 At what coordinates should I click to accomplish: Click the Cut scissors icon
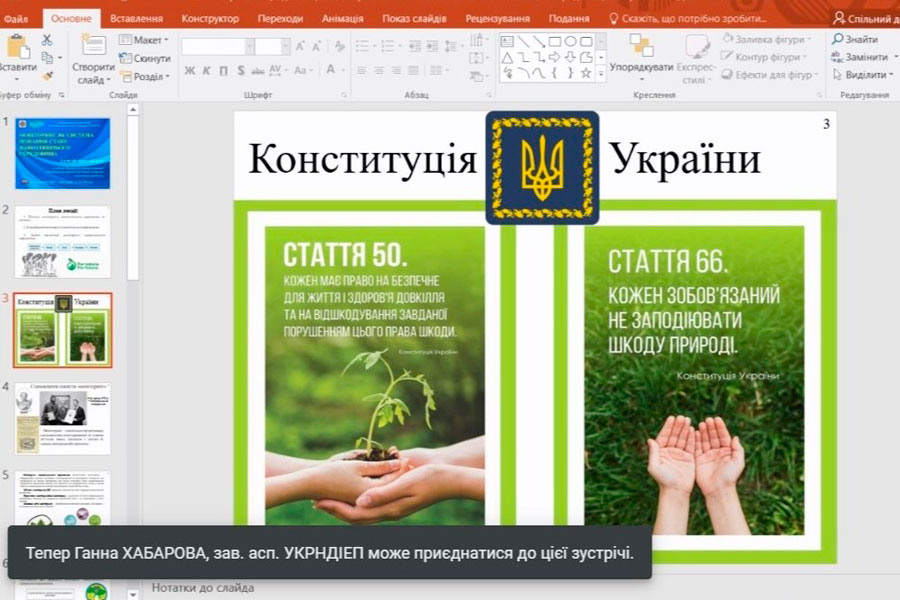[x=47, y=40]
